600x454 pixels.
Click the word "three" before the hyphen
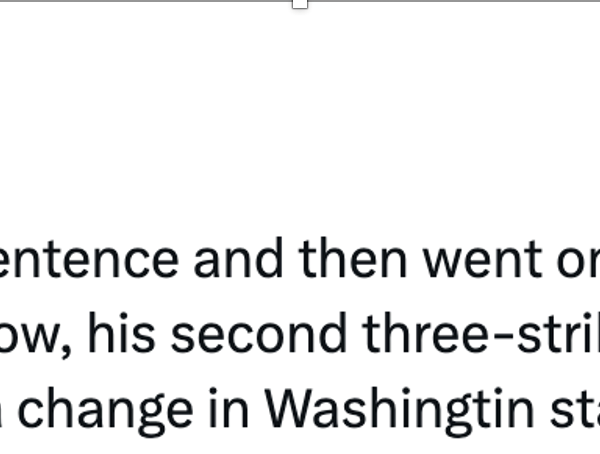(x=426, y=333)
